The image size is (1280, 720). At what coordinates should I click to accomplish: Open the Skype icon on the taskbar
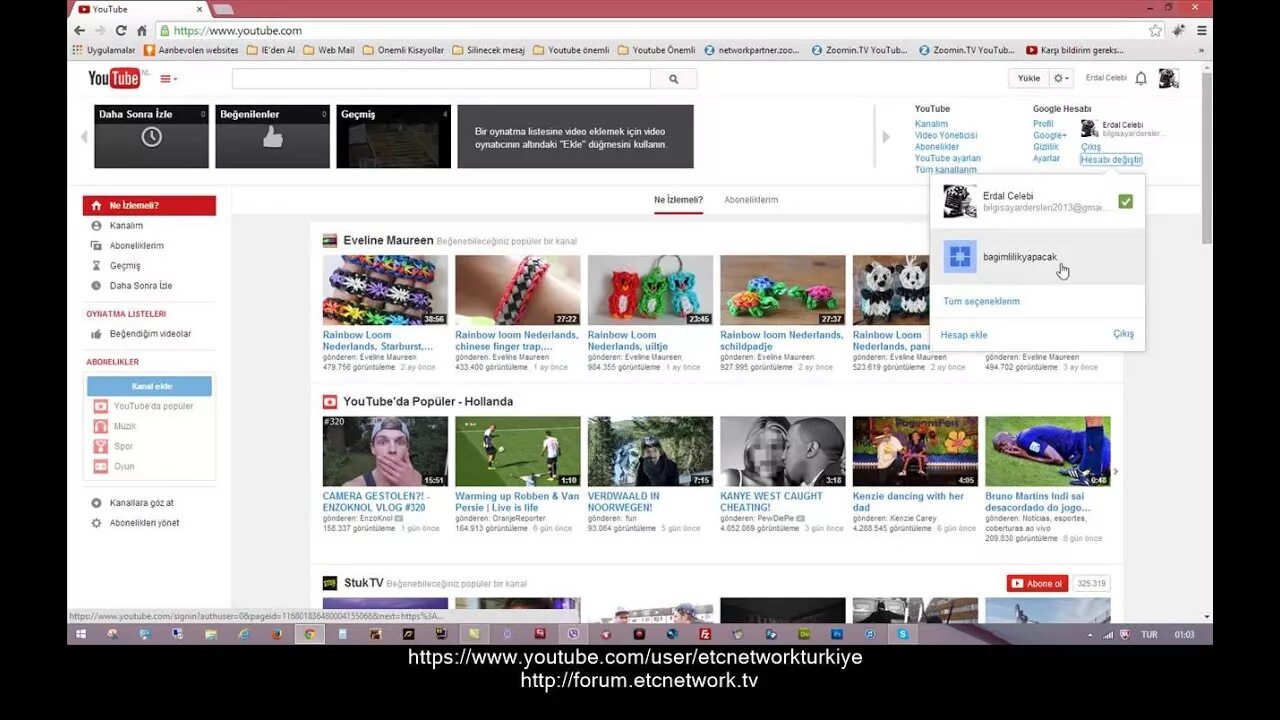902,634
